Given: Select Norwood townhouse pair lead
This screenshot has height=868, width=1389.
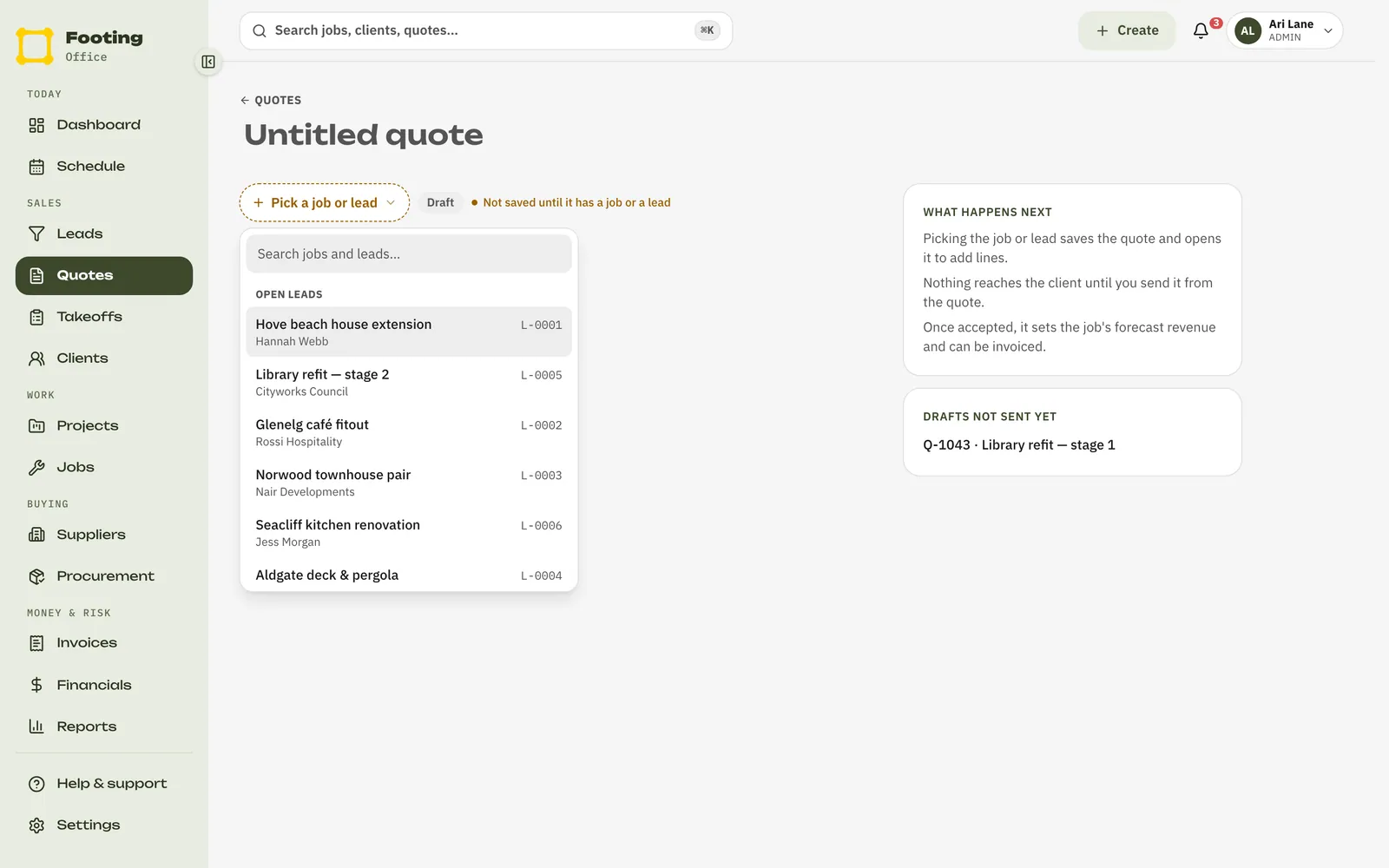Looking at the screenshot, I should tap(409, 483).
